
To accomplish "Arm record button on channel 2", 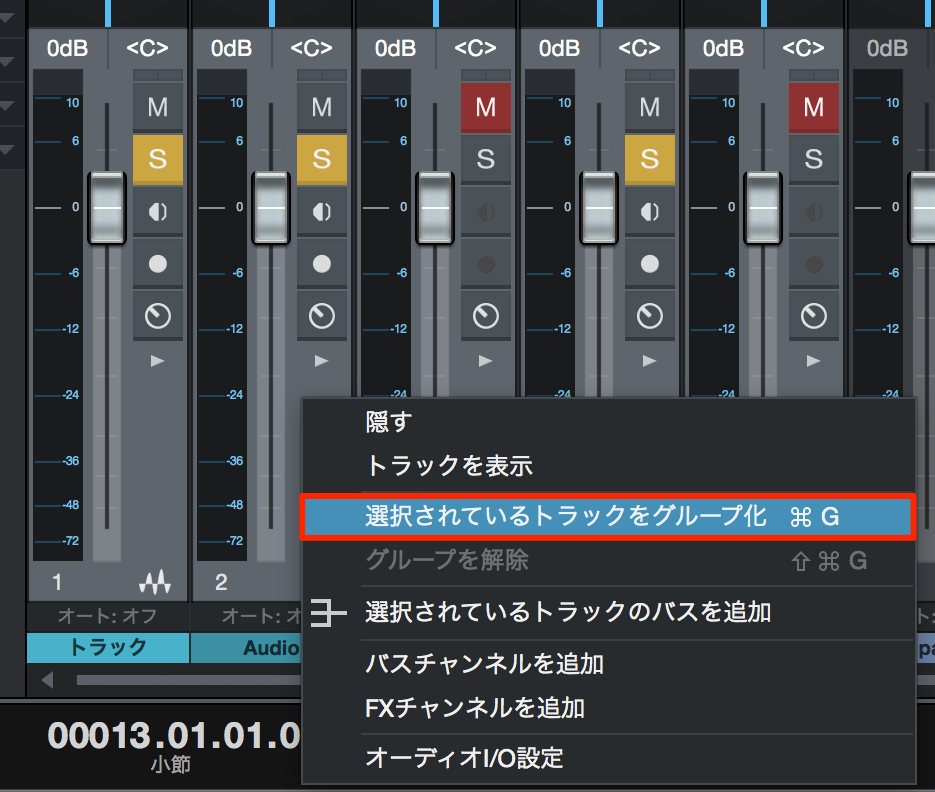I will [x=321, y=264].
